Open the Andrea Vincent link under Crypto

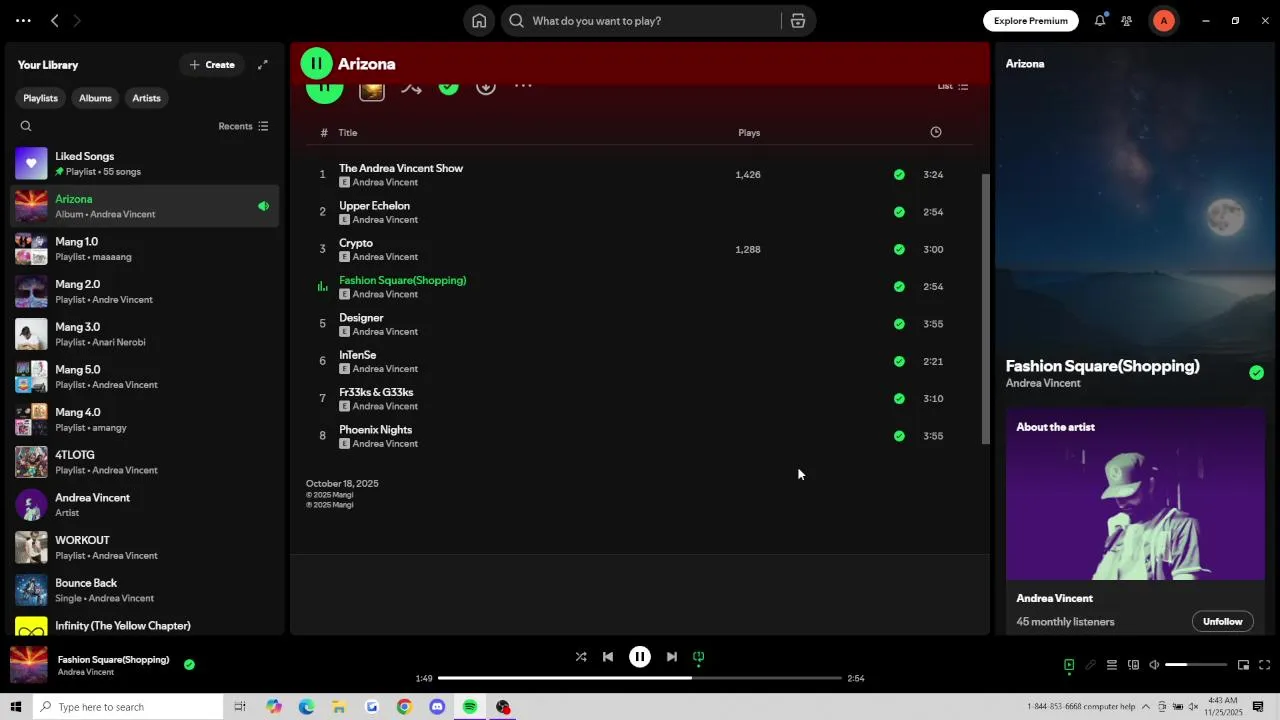tap(385, 257)
